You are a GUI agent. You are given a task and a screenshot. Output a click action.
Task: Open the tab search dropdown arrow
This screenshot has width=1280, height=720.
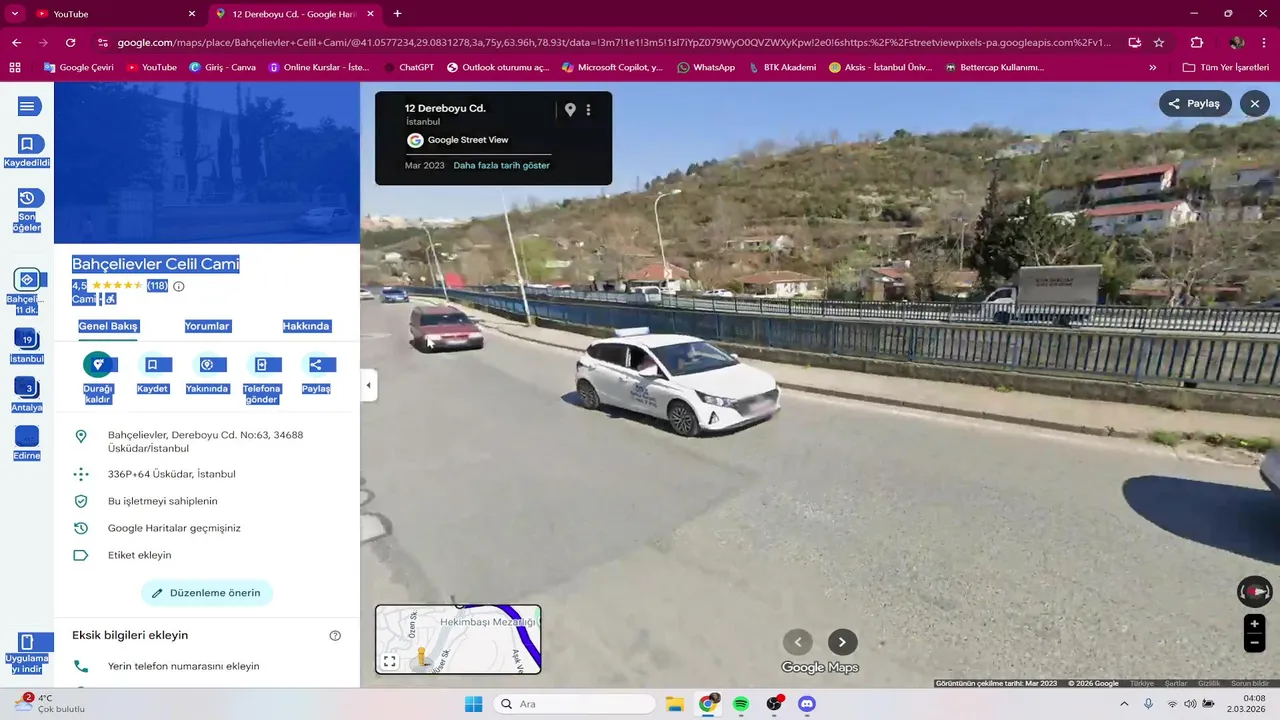(14, 14)
